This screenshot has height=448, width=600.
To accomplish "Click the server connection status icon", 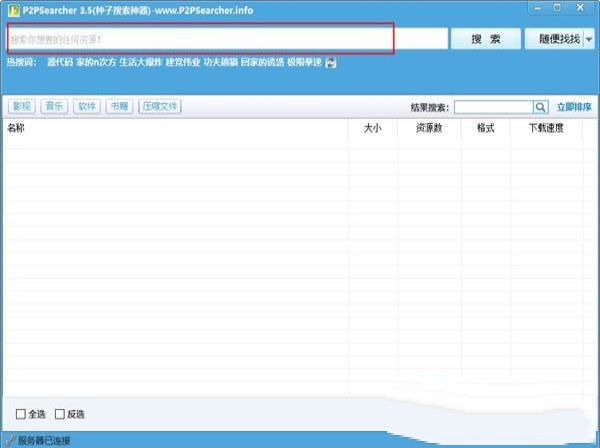I will pos(10,440).
